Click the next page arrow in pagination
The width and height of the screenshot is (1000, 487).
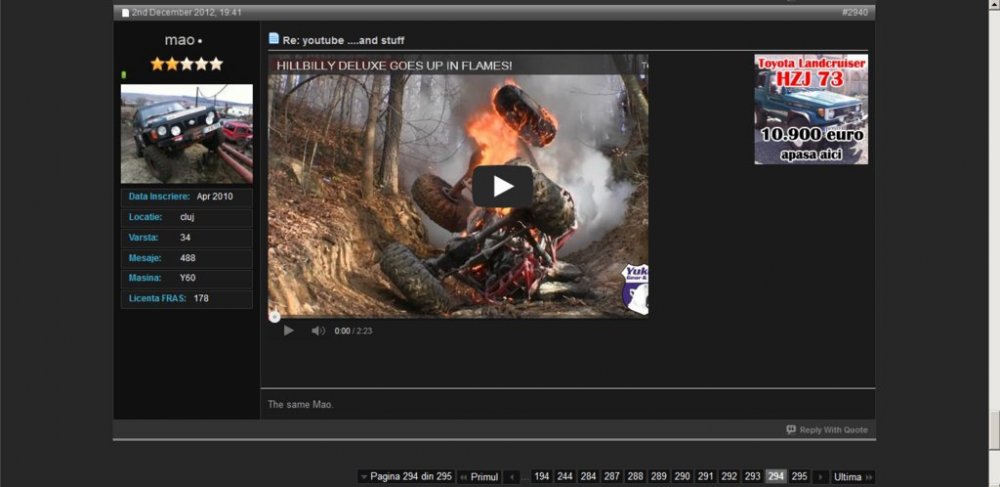[x=821, y=477]
